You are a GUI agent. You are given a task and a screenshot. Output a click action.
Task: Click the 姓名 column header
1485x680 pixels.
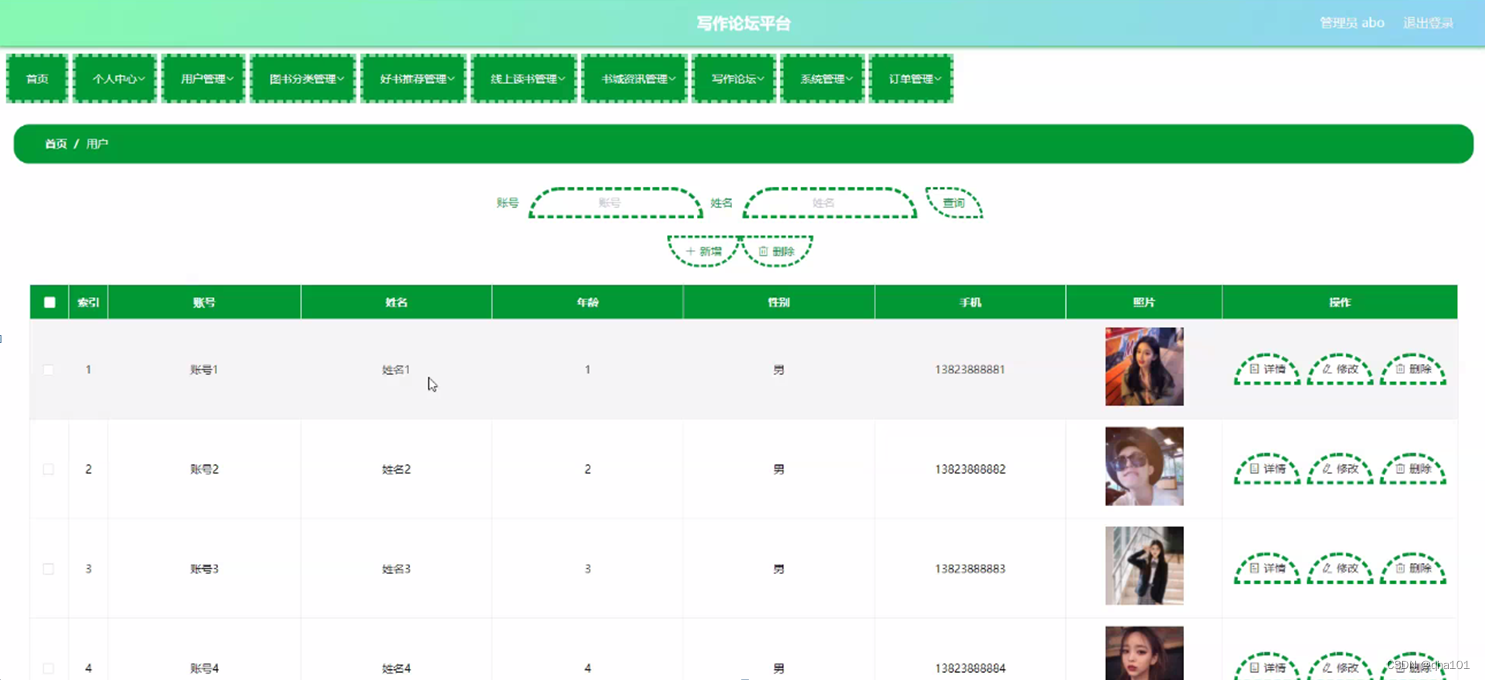click(396, 302)
